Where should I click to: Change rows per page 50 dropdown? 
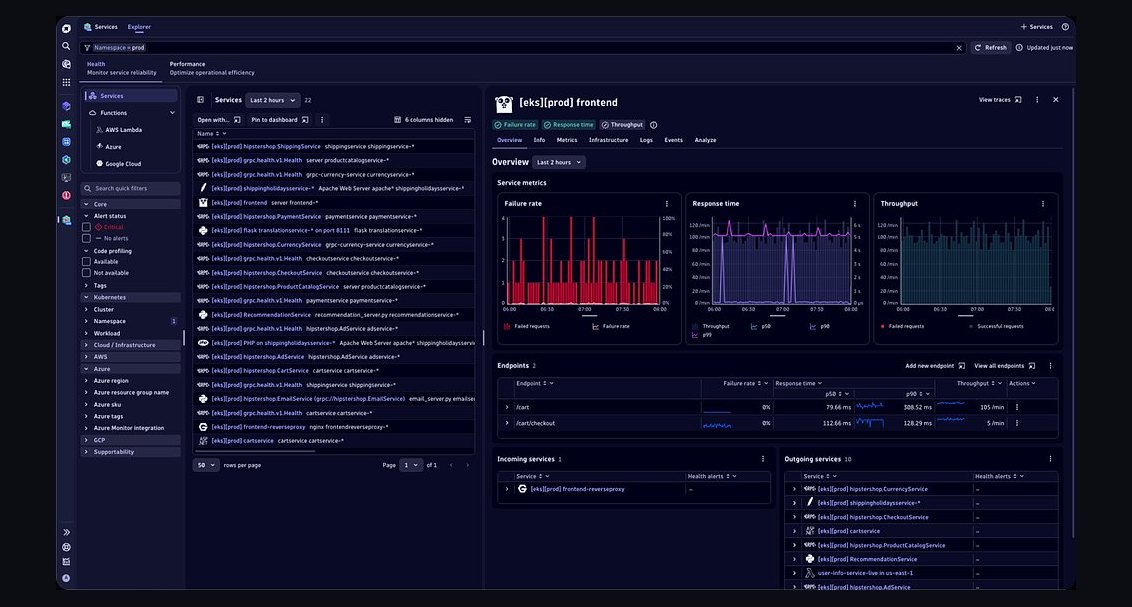[206, 466]
